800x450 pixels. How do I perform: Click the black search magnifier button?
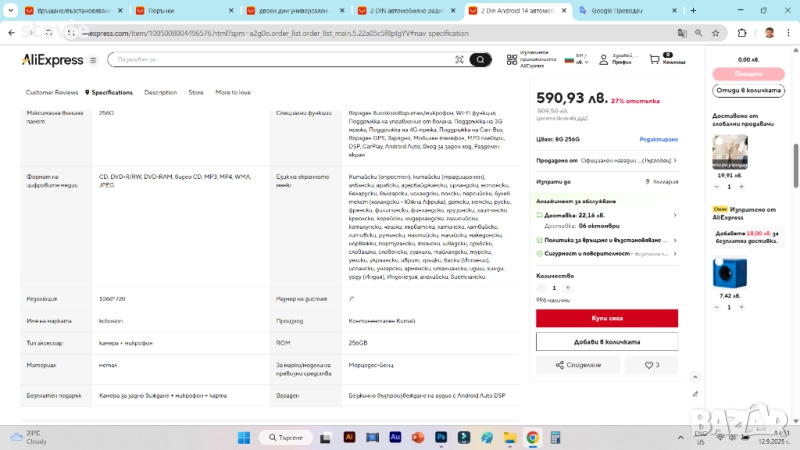[x=482, y=60]
